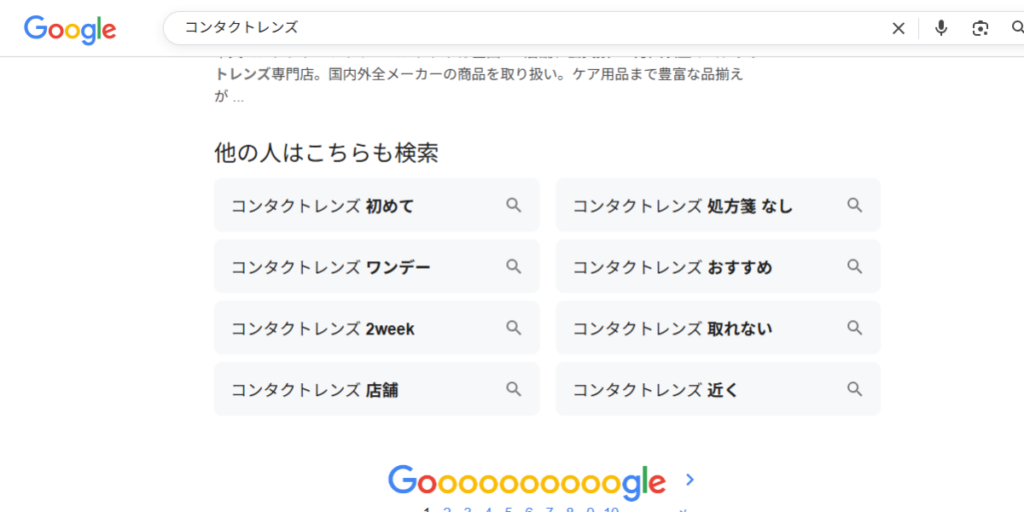The height and width of the screenshot is (512, 1024).
Task: Click magnifier icon in the 2week suggestion
Action: point(514,327)
